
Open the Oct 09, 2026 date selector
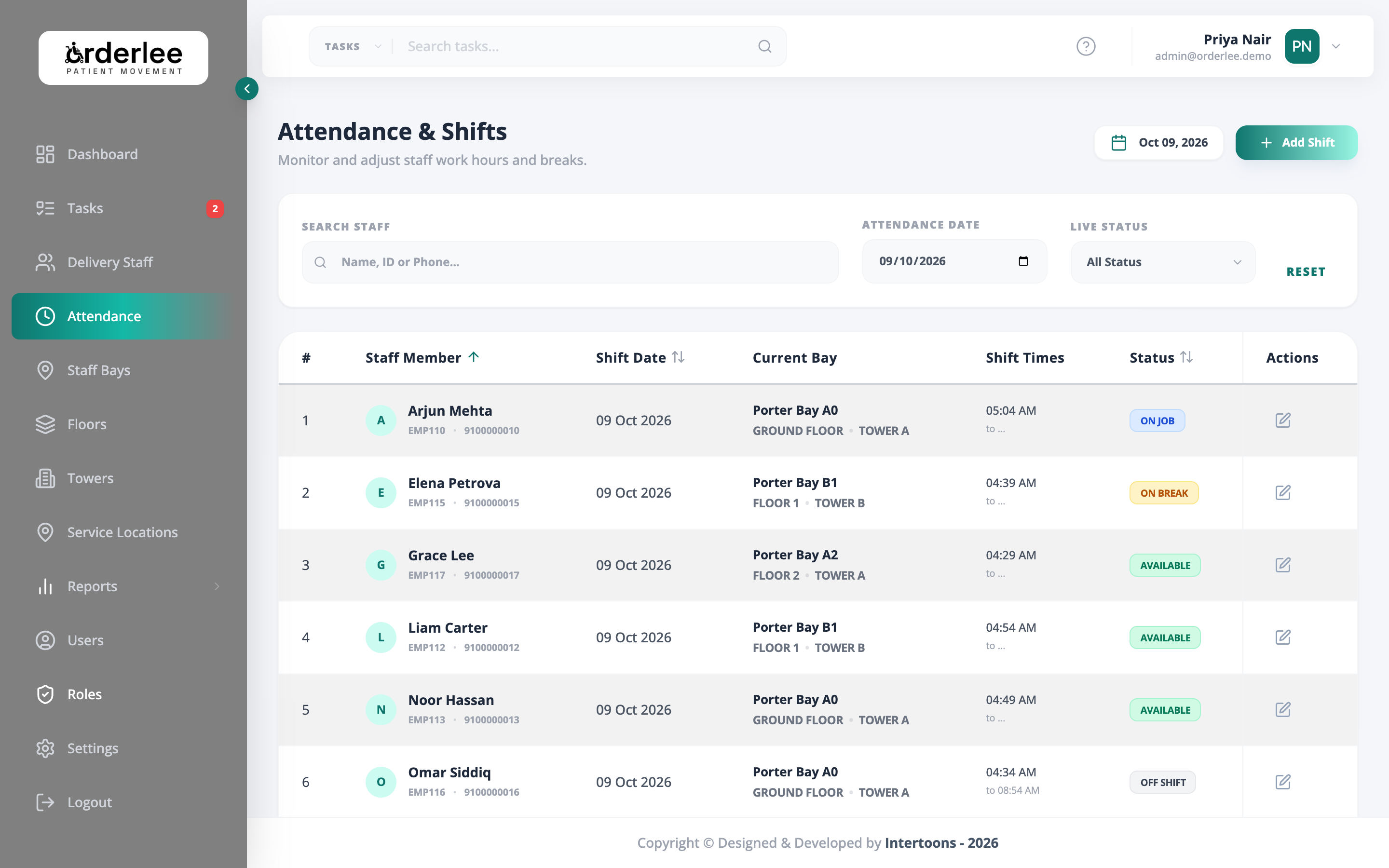(1158, 143)
